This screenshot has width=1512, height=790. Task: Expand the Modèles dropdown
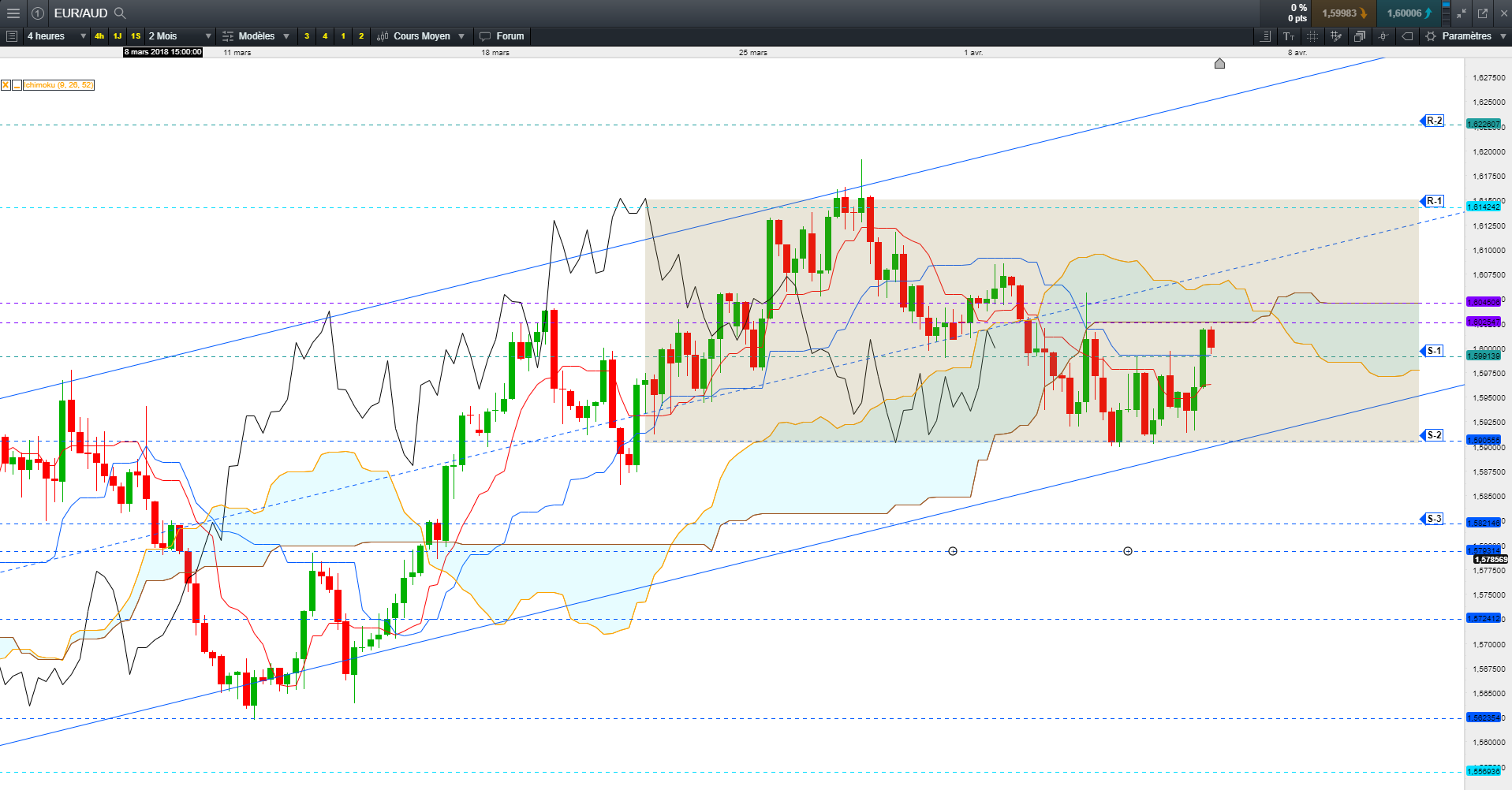click(x=286, y=36)
